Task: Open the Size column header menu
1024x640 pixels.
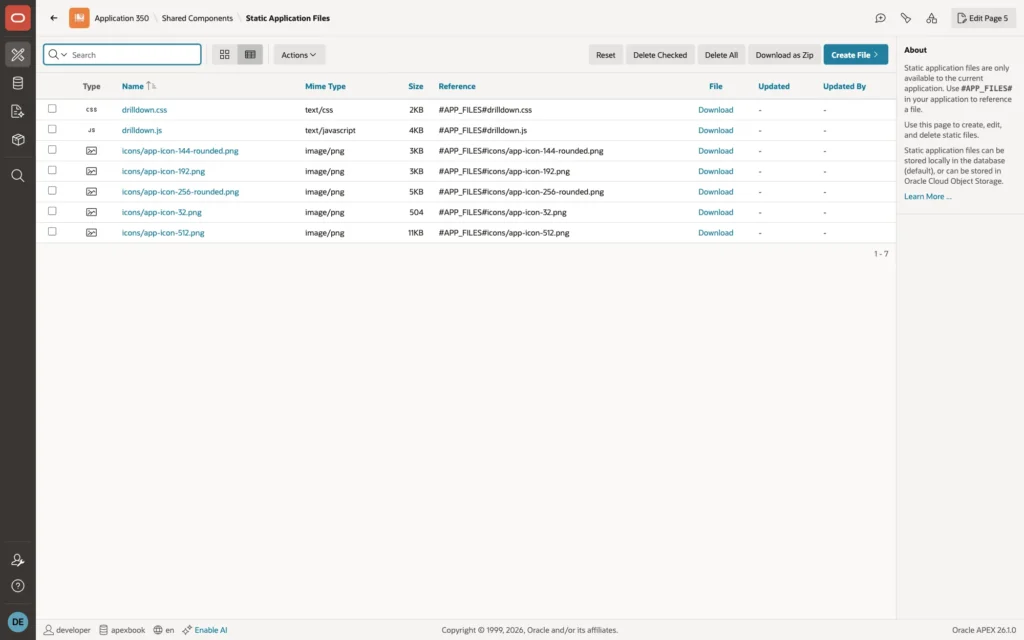Action: click(x=416, y=86)
